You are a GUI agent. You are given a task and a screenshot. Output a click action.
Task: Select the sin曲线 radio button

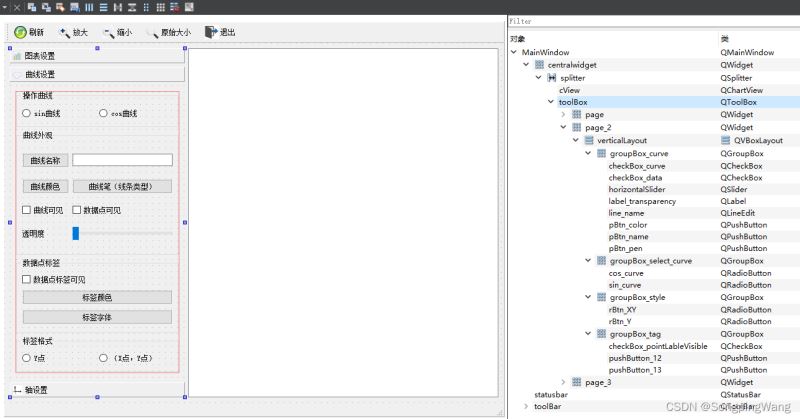tap(27, 114)
